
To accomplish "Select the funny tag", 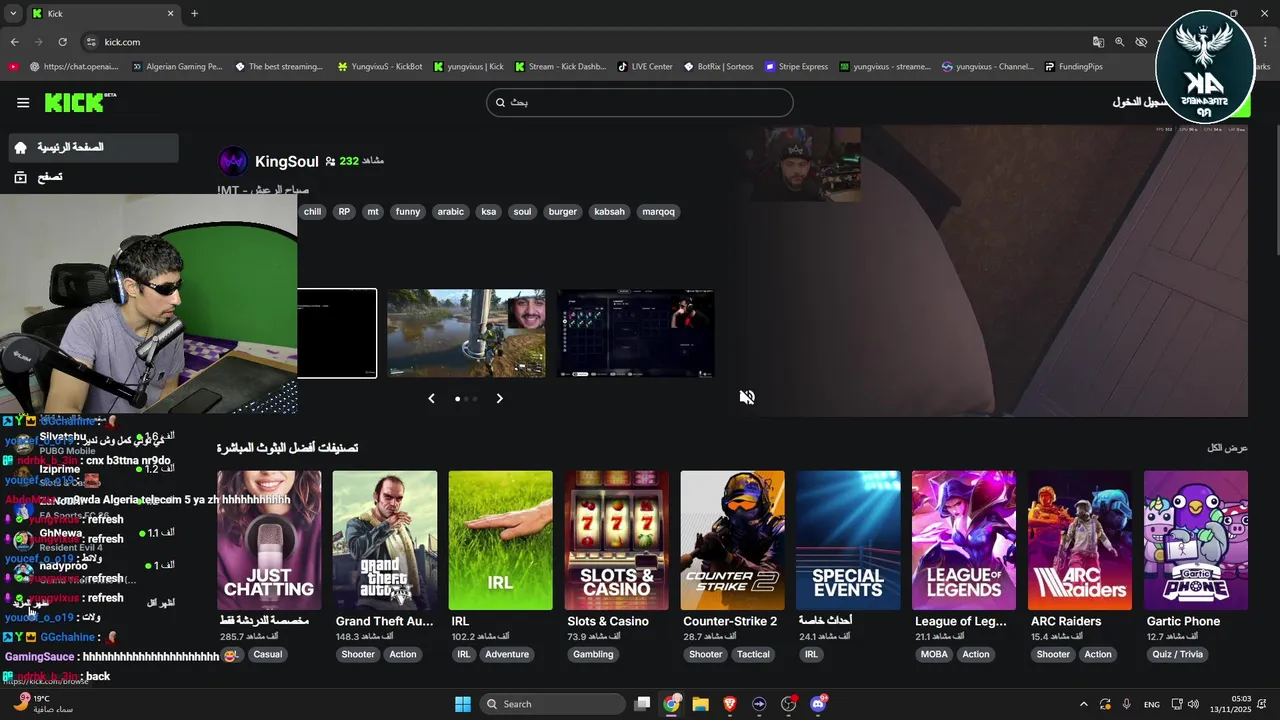I will pos(408,212).
